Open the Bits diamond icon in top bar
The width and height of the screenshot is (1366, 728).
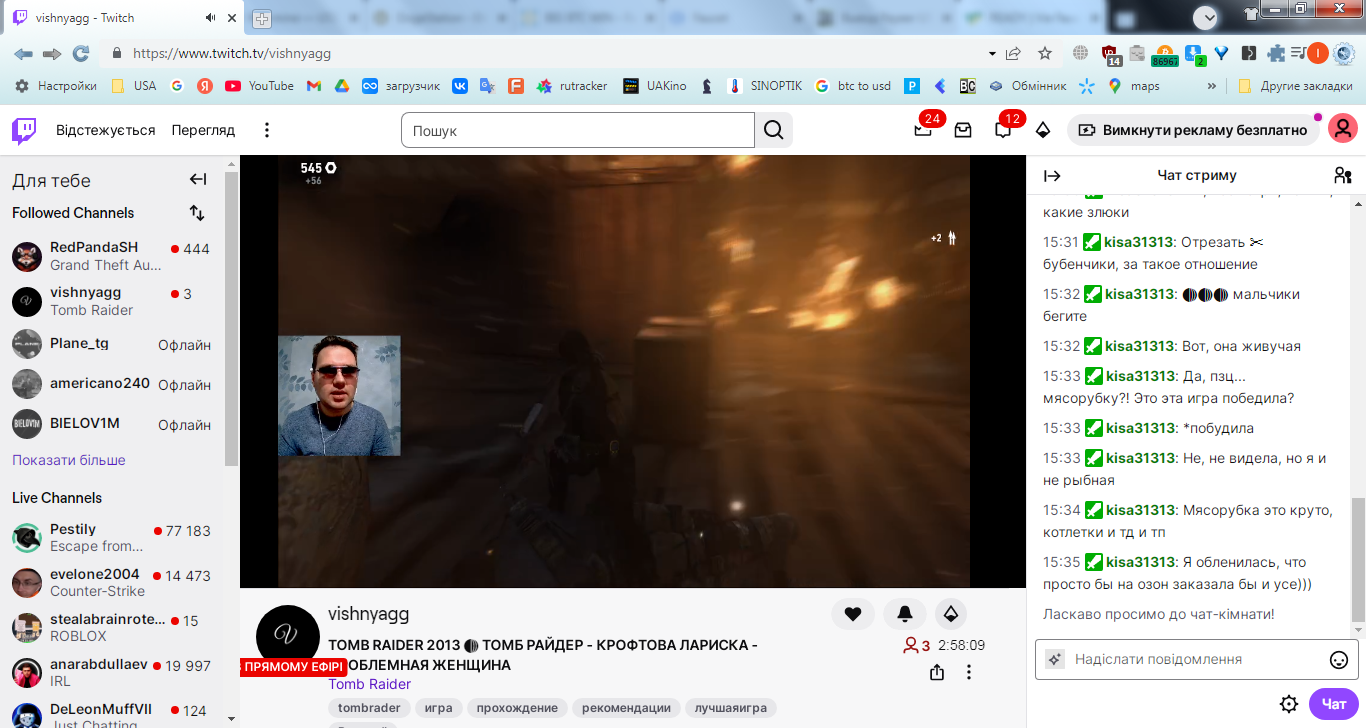(x=1043, y=130)
